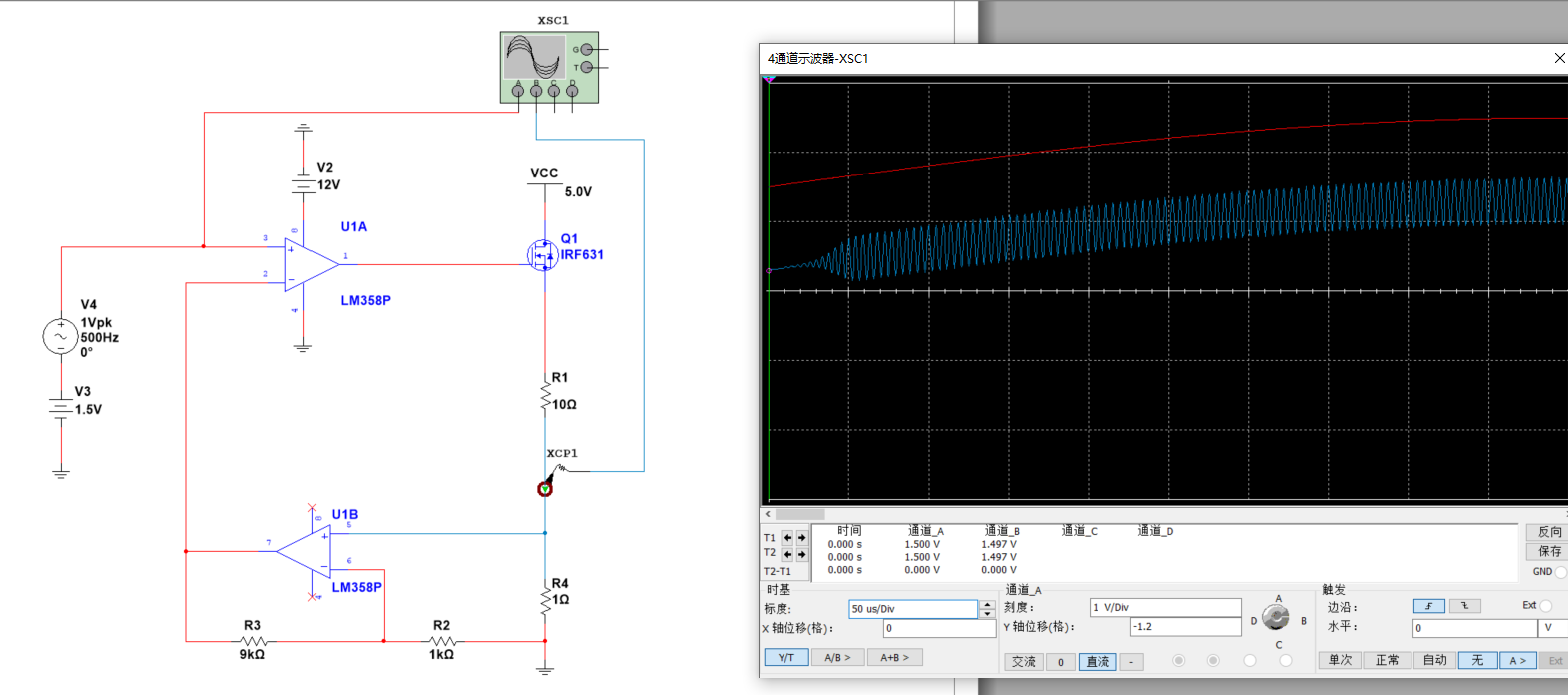The width and height of the screenshot is (1568, 695).
Task: Click the V unit box beside trigger level
Action: click(x=1553, y=628)
